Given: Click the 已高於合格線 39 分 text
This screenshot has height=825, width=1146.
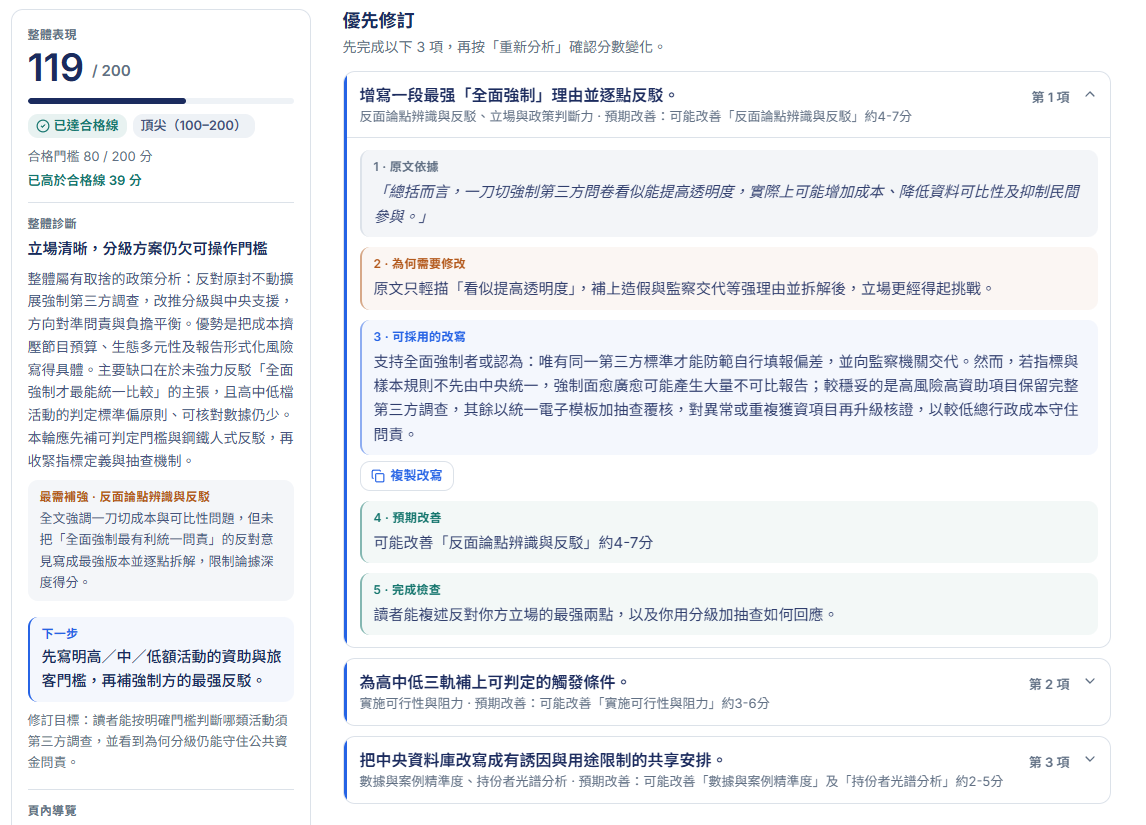Looking at the screenshot, I should click(85, 180).
